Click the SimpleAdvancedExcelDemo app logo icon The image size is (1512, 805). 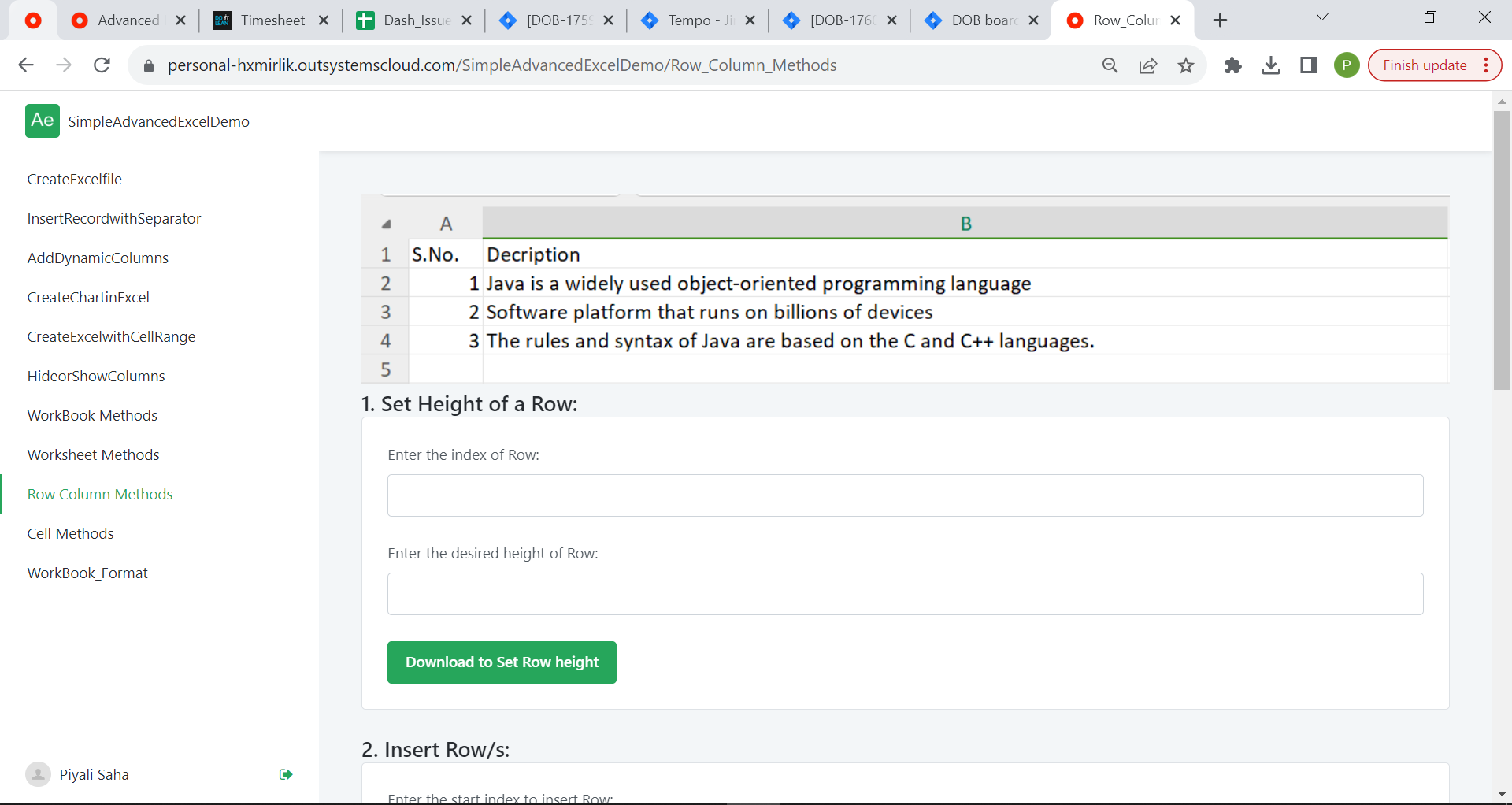(x=43, y=121)
